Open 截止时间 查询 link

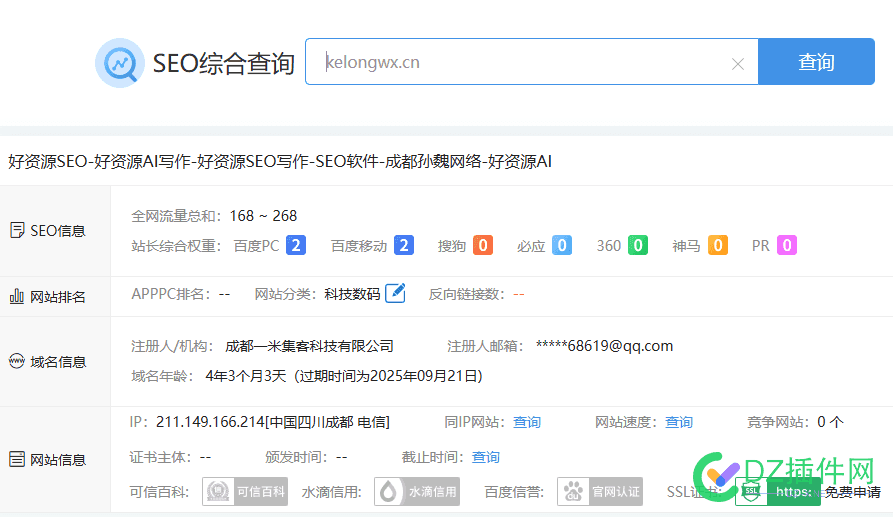pos(486,457)
